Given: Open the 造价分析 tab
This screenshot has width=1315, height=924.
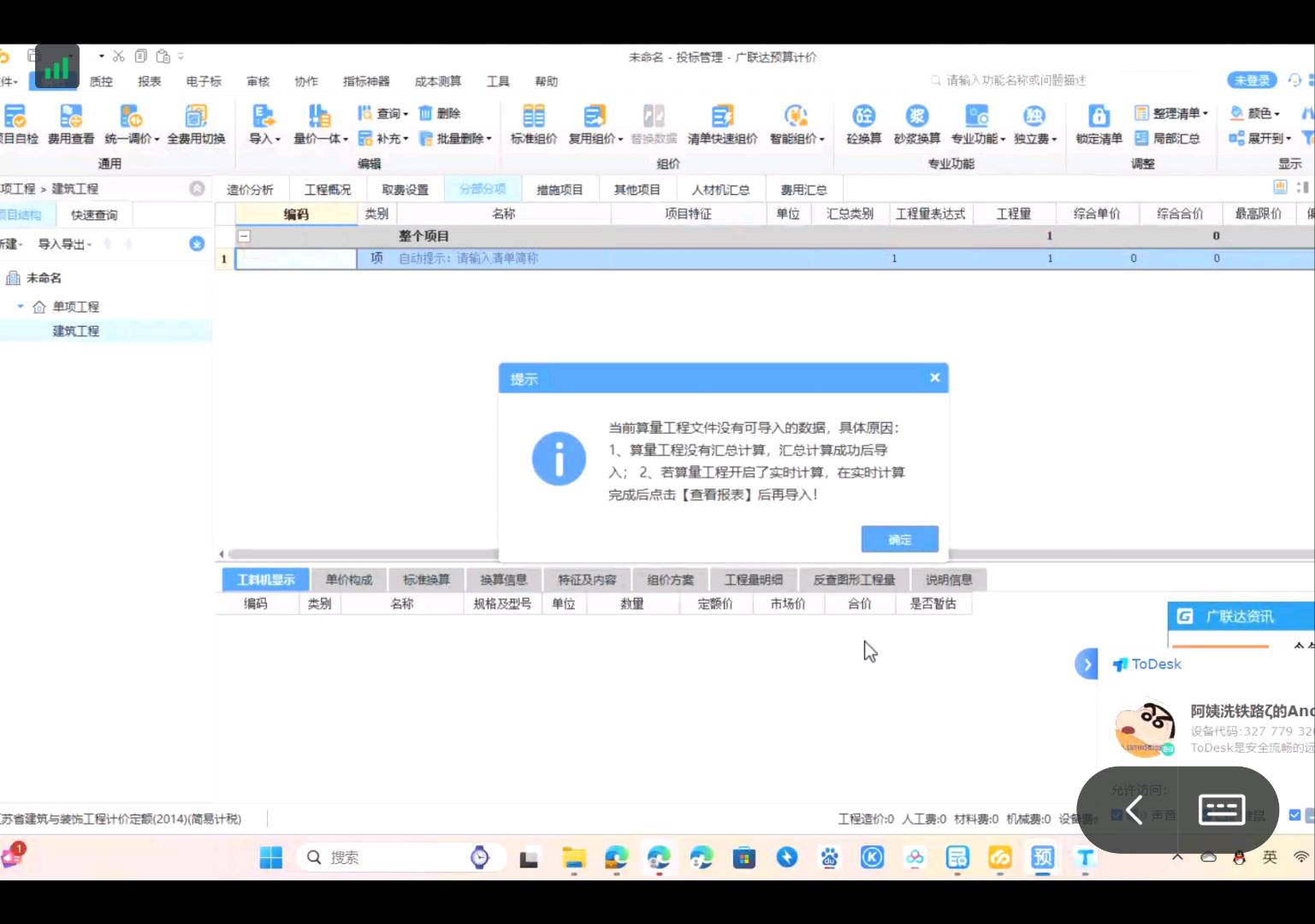Looking at the screenshot, I should point(250,189).
